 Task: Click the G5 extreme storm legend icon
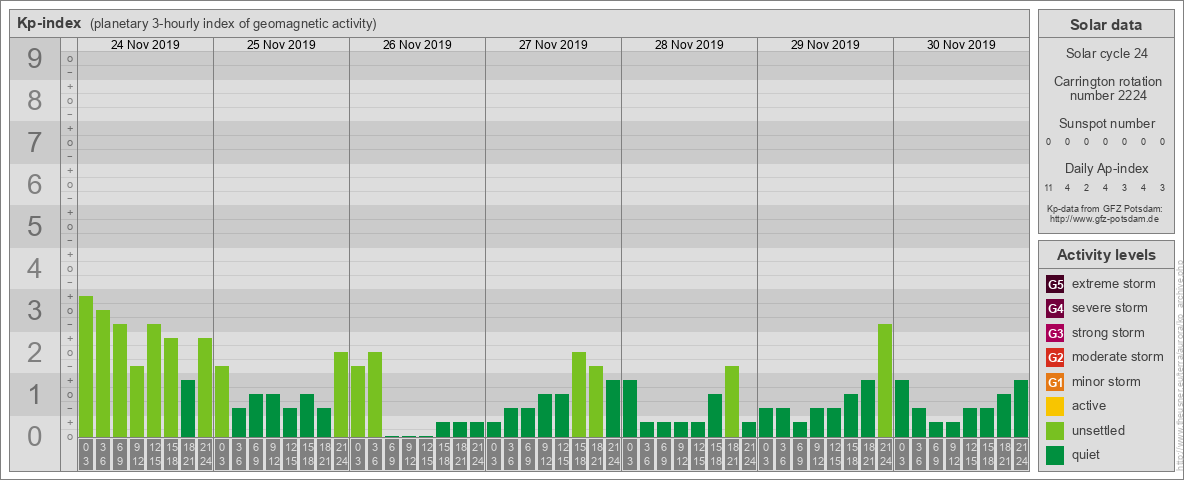click(1056, 285)
